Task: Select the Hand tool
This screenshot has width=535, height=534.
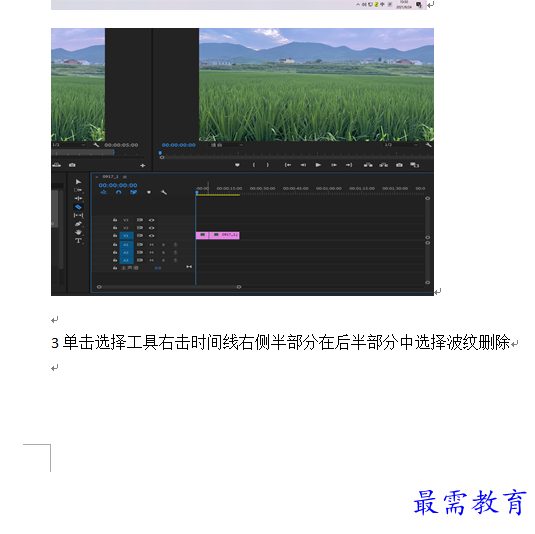Action: 78,232
